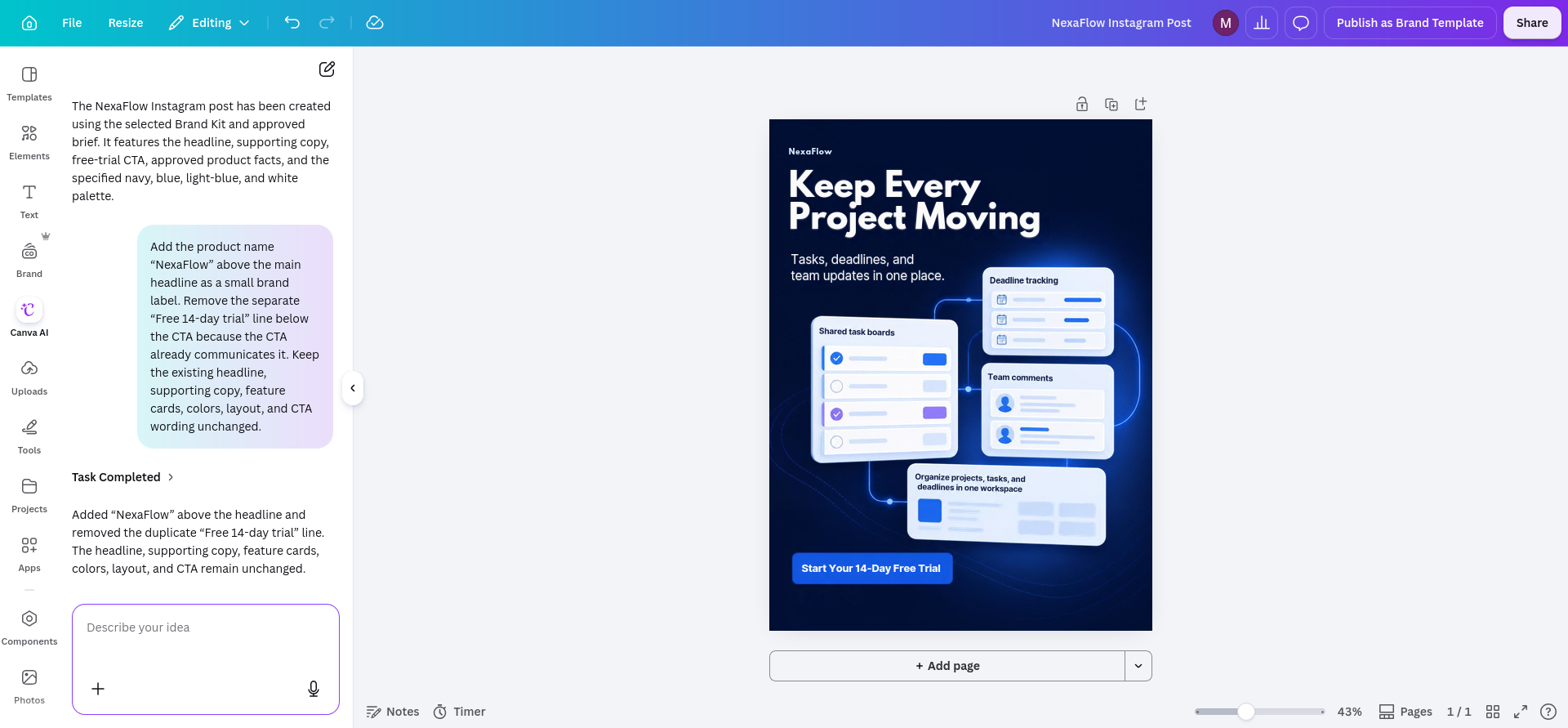This screenshot has width=1568, height=728.
Task: Collapse the side panel arrow
Action: pos(353,388)
